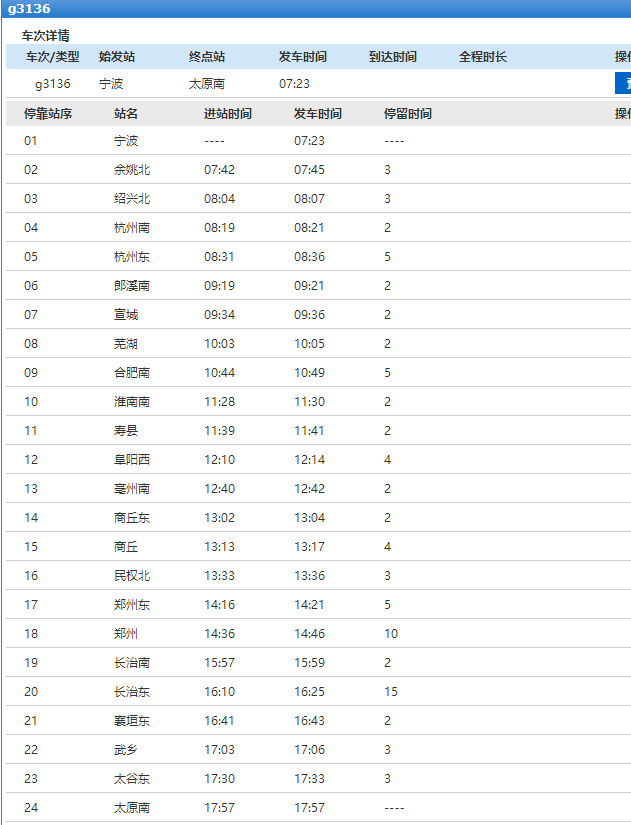Viewport: 631px width, 825px height.
Task: Click the 商丘东 station row
Action: [318, 517]
